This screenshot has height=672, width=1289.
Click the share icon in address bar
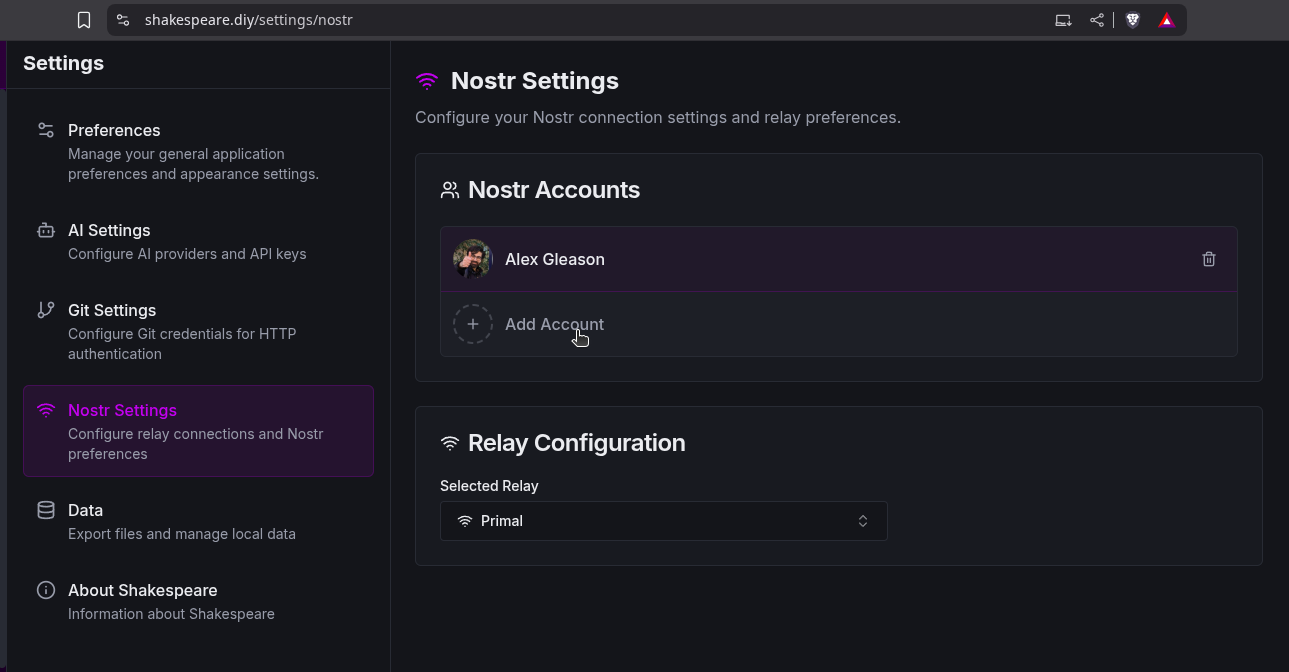(x=1097, y=20)
